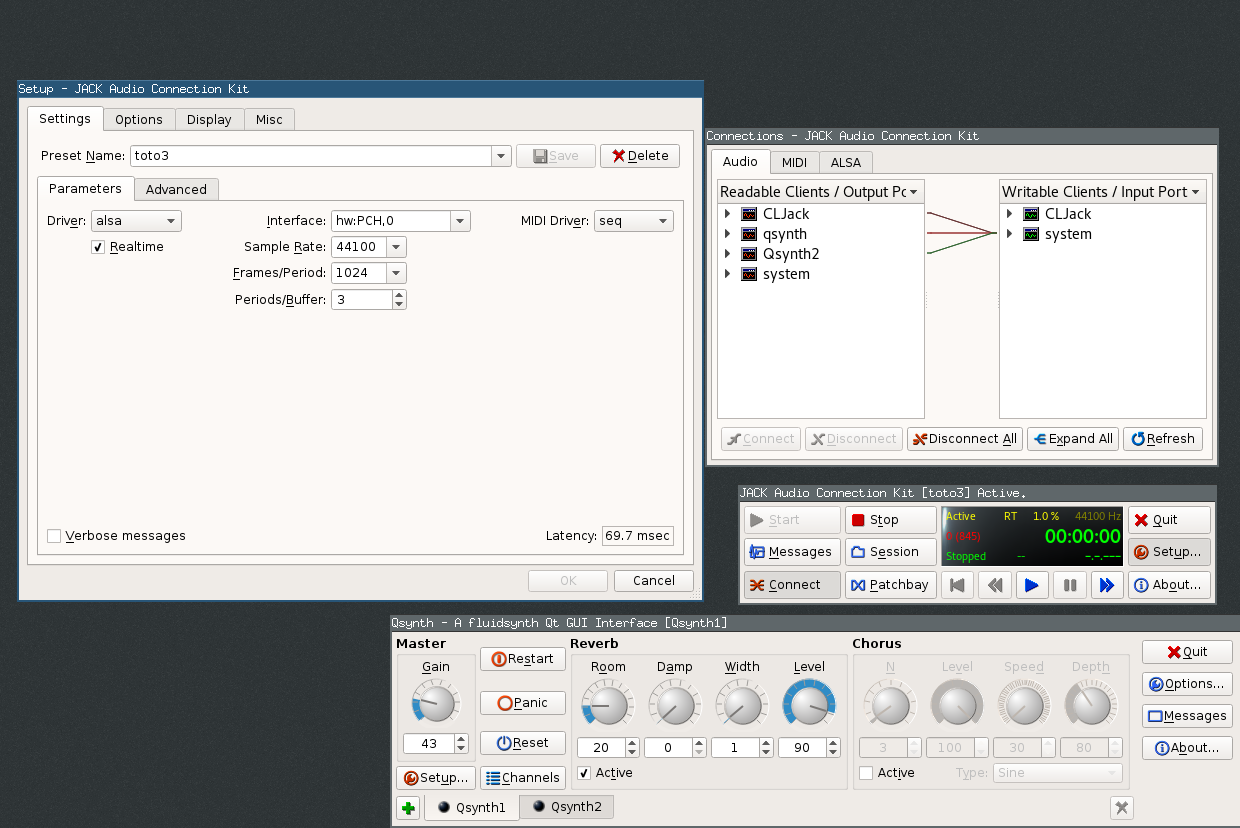This screenshot has width=1240, height=828.
Task: Open Qsynth Channels window
Action: click(x=523, y=778)
